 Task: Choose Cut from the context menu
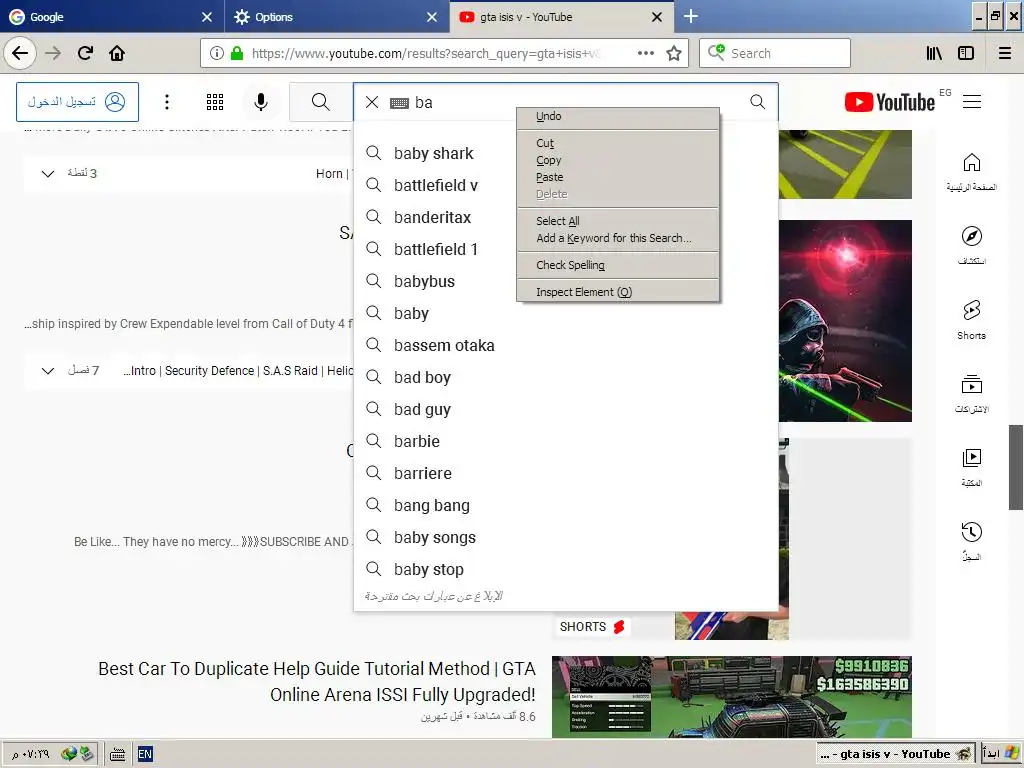tap(618, 143)
